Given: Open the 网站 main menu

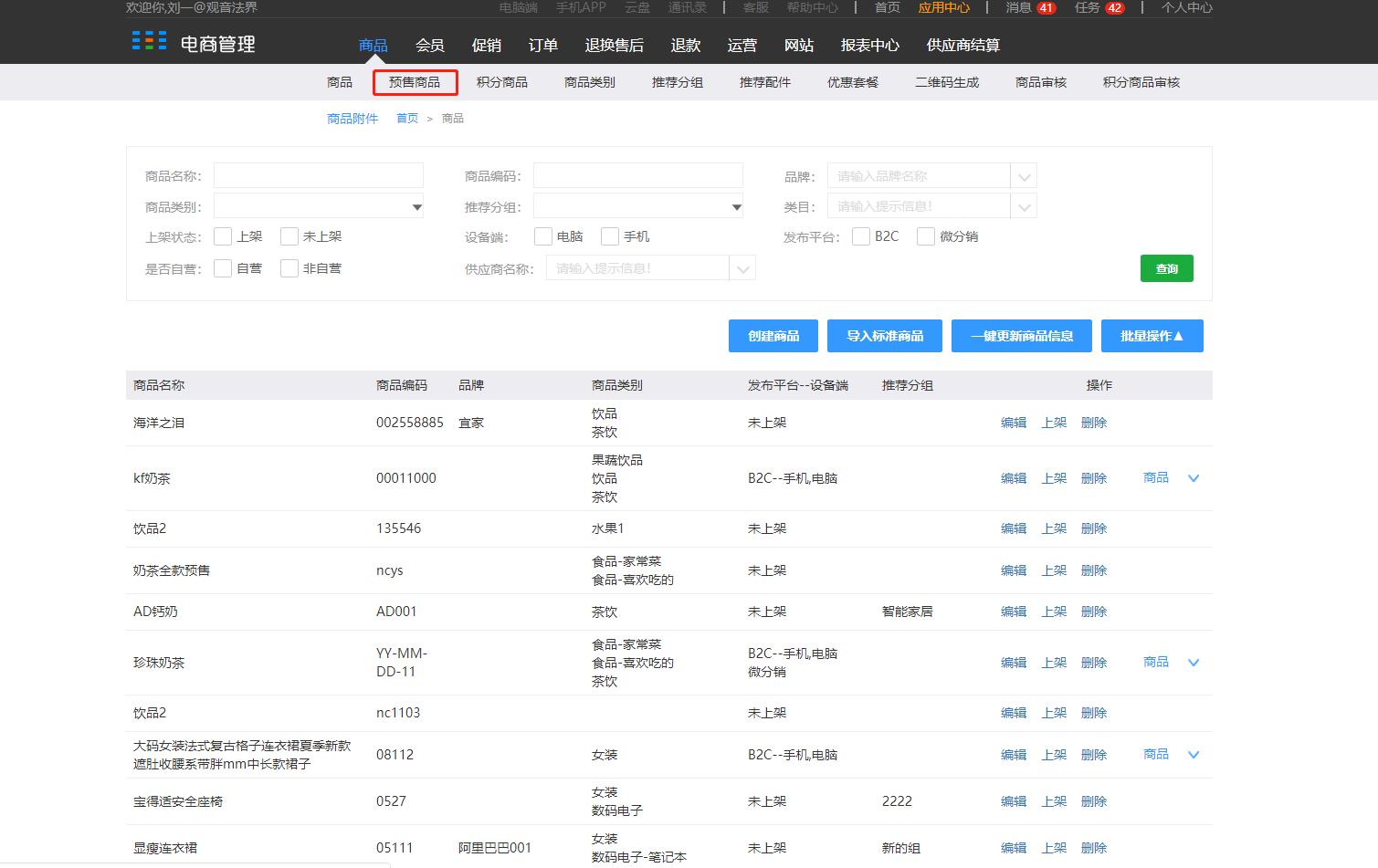Looking at the screenshot, I should point(799,46).
